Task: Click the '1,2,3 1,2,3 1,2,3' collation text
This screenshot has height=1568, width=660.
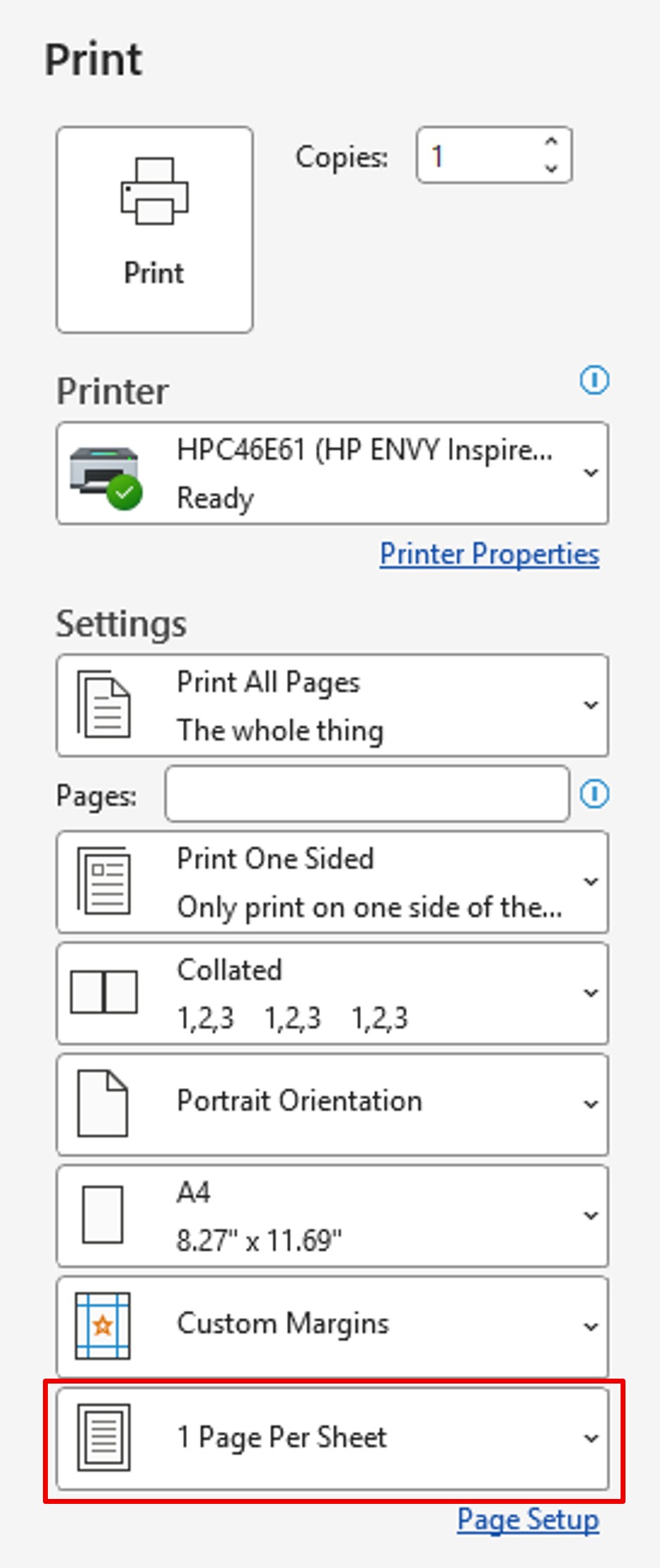Action: pyautogui.click(x=292, y=1018)
